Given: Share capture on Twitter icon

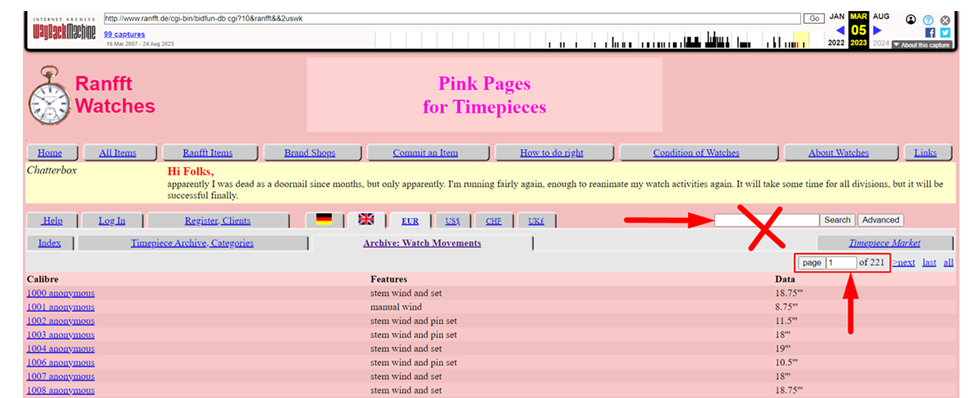Looking at the screenshot, I should (945, 32).
